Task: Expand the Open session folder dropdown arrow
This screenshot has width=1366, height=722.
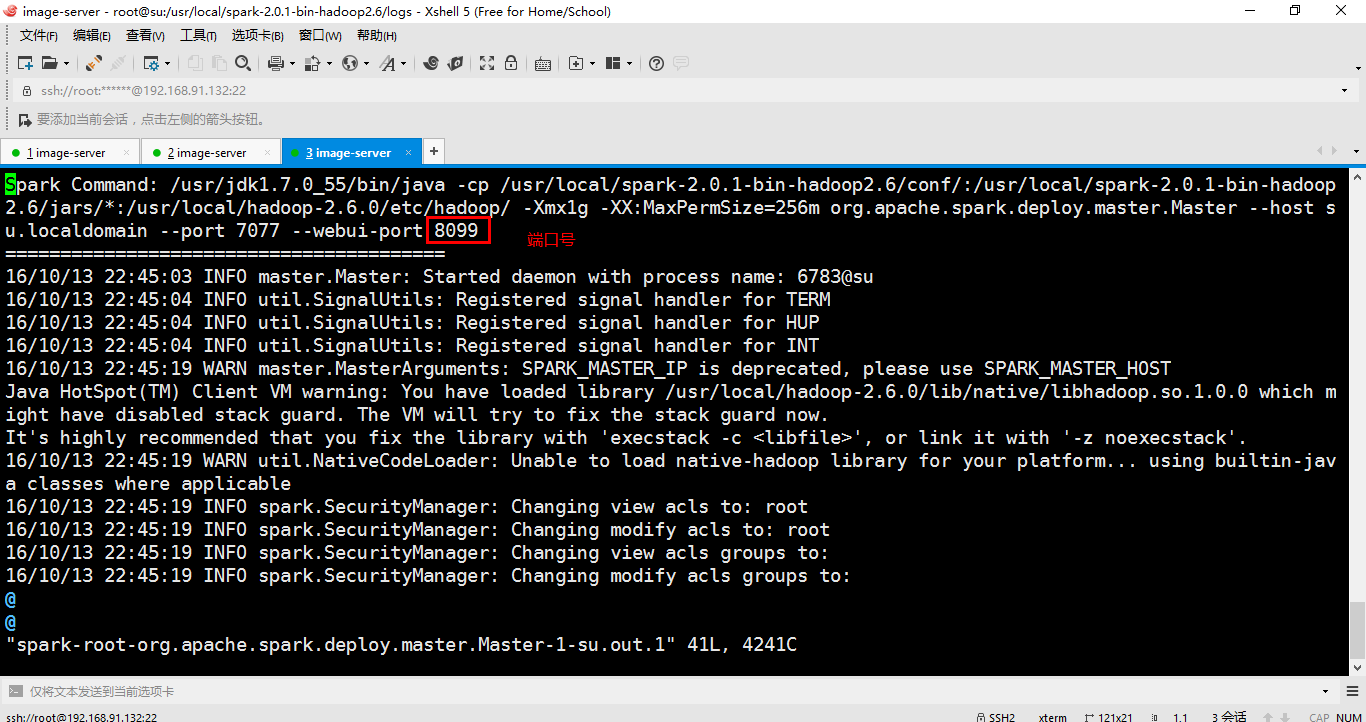Action: pos(67,63)
